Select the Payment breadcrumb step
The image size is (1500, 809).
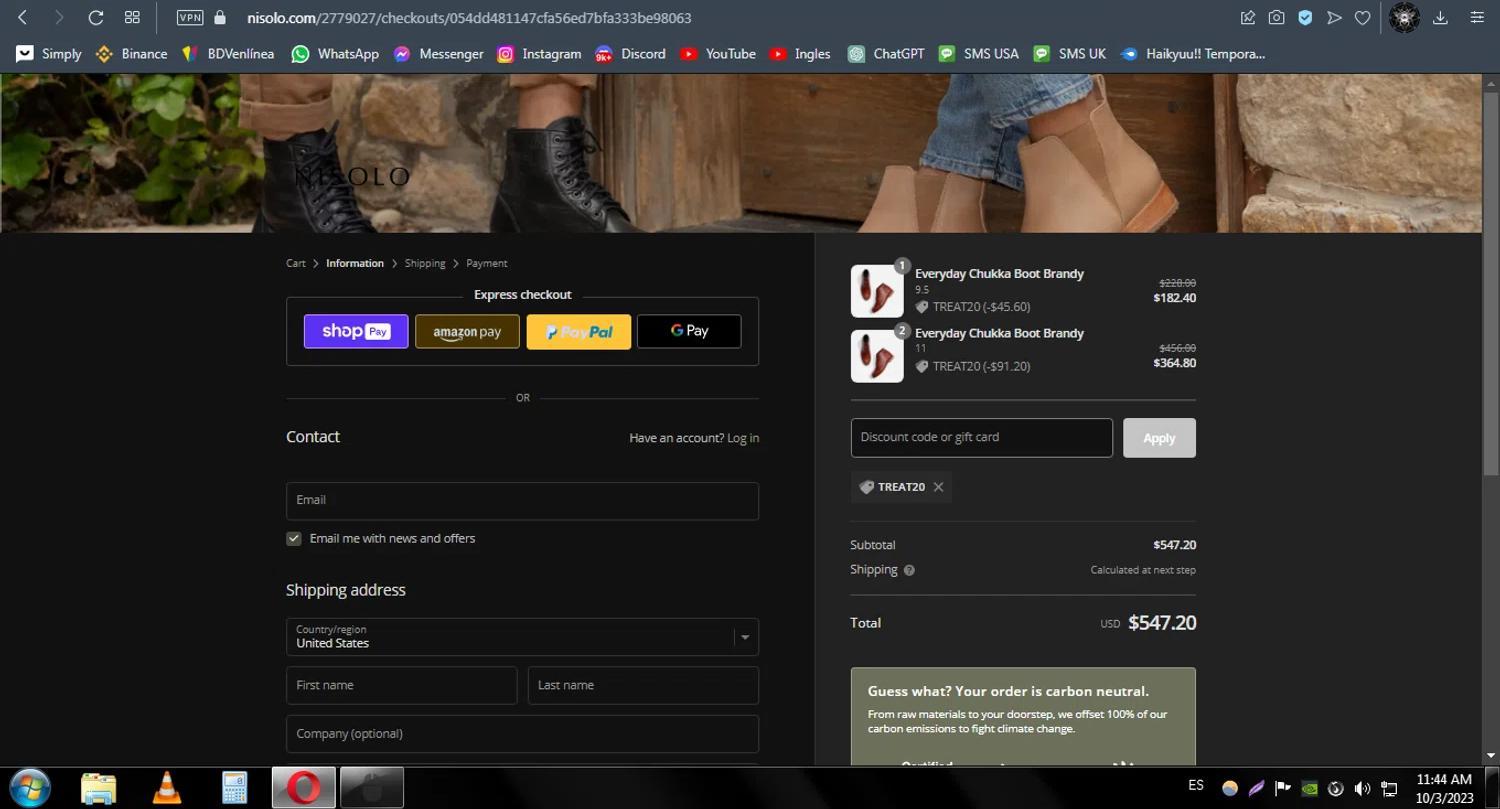487,263
